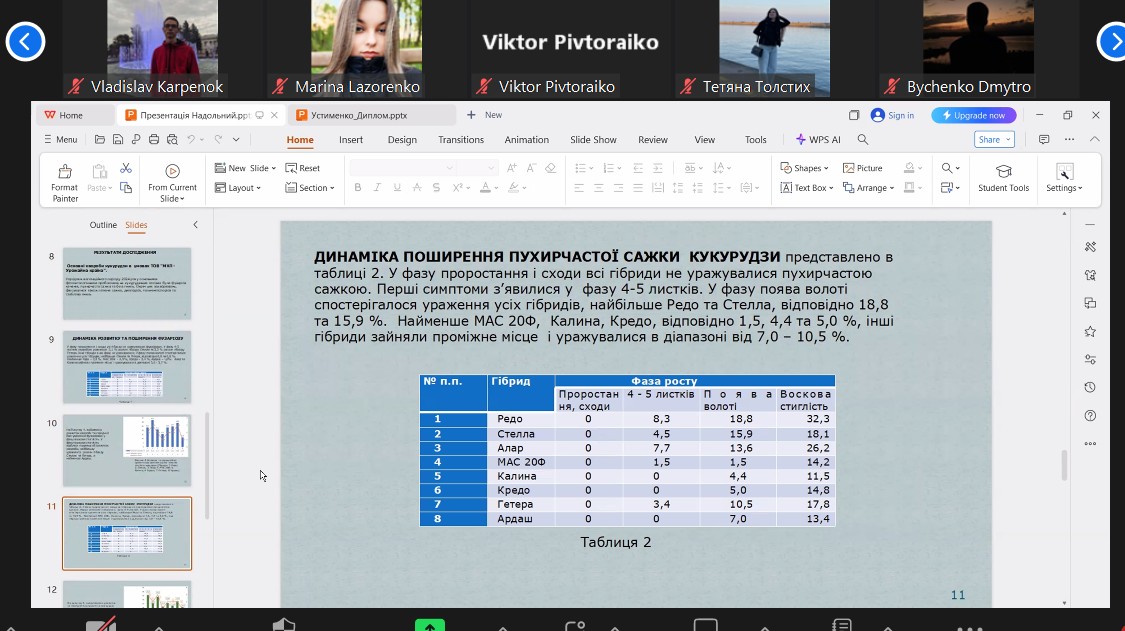Toggle Bold formatting

[x=357, y=187]
